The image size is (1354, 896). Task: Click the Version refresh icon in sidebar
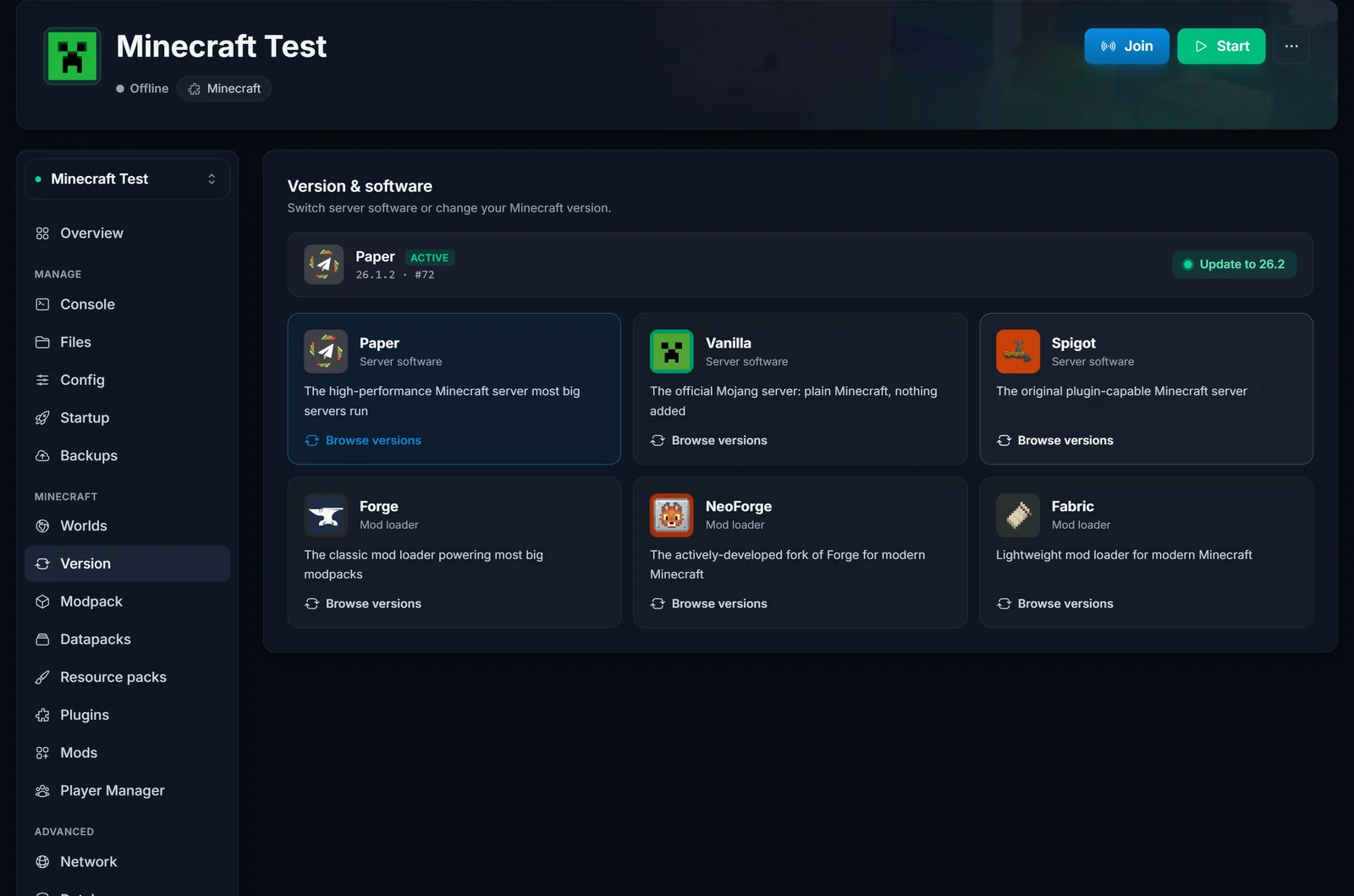click(42, 564)
